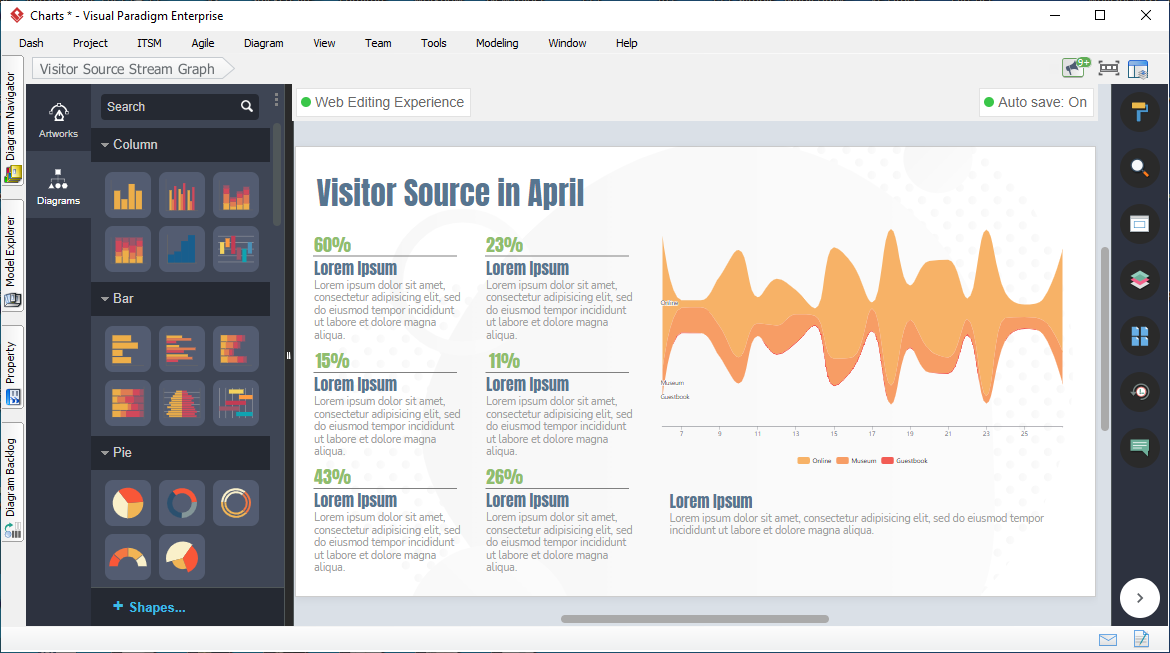1170x653 pixels.
Task: Select the thin ring chart shape
Action: pos(236,503)
